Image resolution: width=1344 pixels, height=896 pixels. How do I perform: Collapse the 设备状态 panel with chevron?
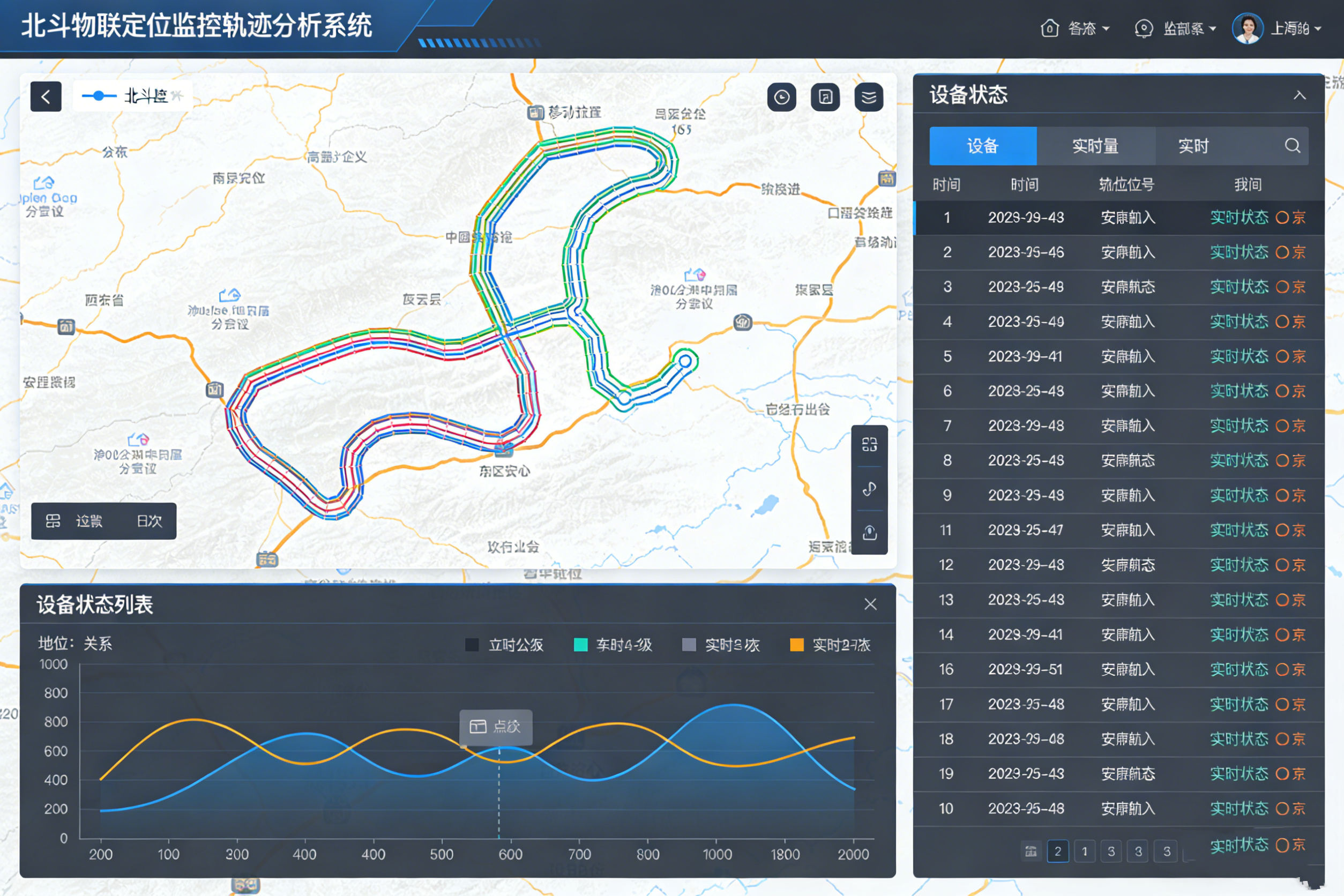coord(1299,95)
